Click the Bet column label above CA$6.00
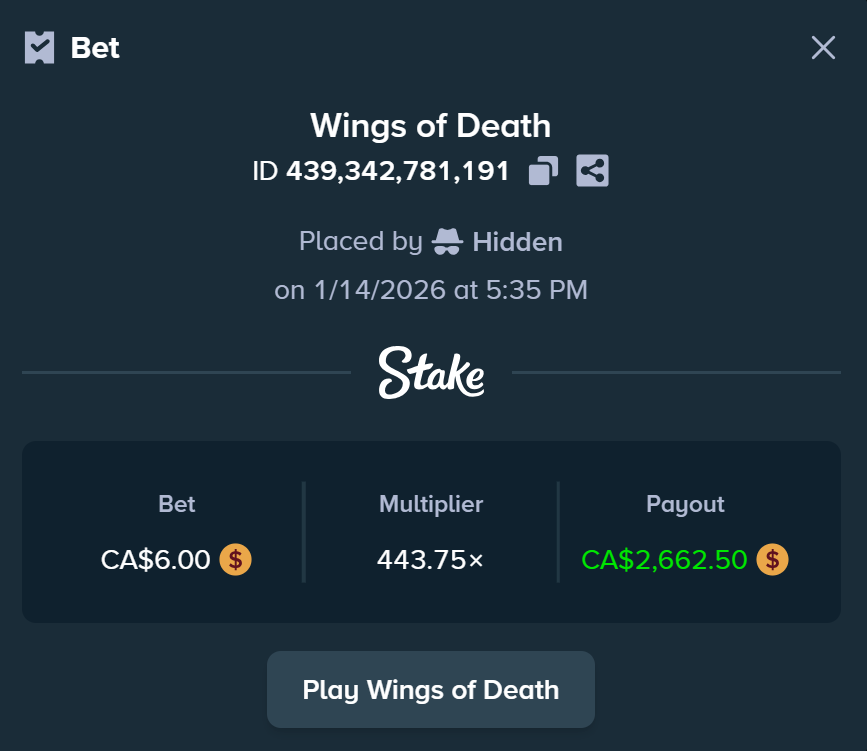Image resolution: width=867 pixels, height=751 pixels. (176, 504)
